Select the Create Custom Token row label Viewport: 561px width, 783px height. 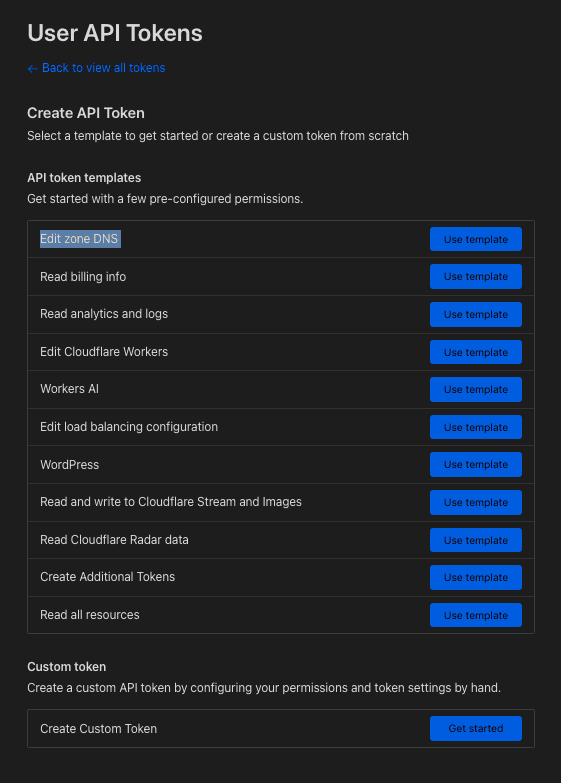(98, 729)
